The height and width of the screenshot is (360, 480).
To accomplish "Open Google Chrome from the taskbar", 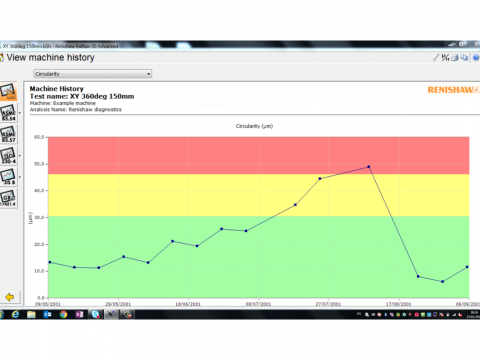I will [x=63, y=314].
